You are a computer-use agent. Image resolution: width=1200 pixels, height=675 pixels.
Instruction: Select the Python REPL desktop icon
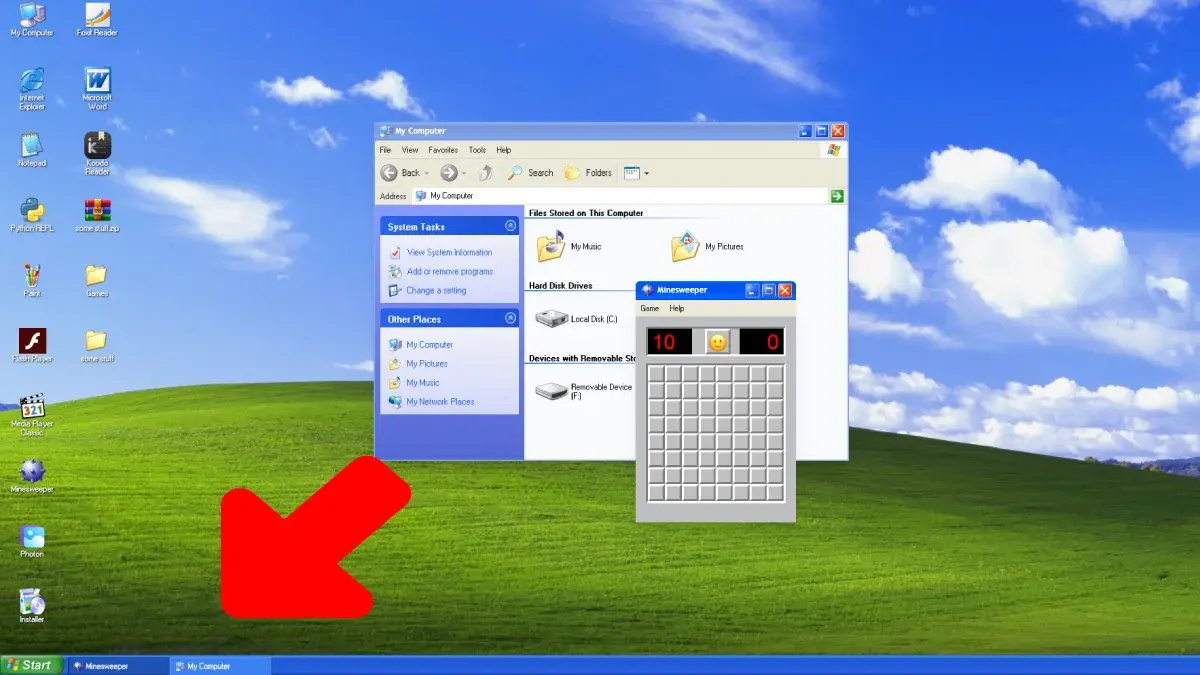(32, 215)
